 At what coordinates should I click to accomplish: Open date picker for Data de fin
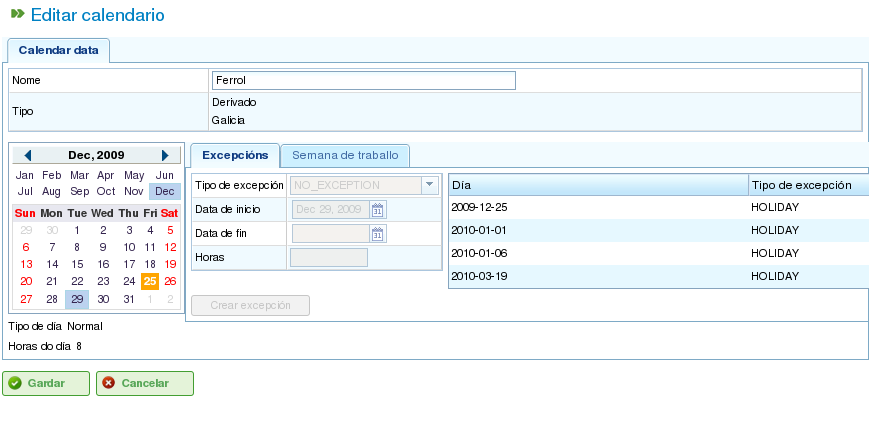pyautogui.click(x=377, y=234)
